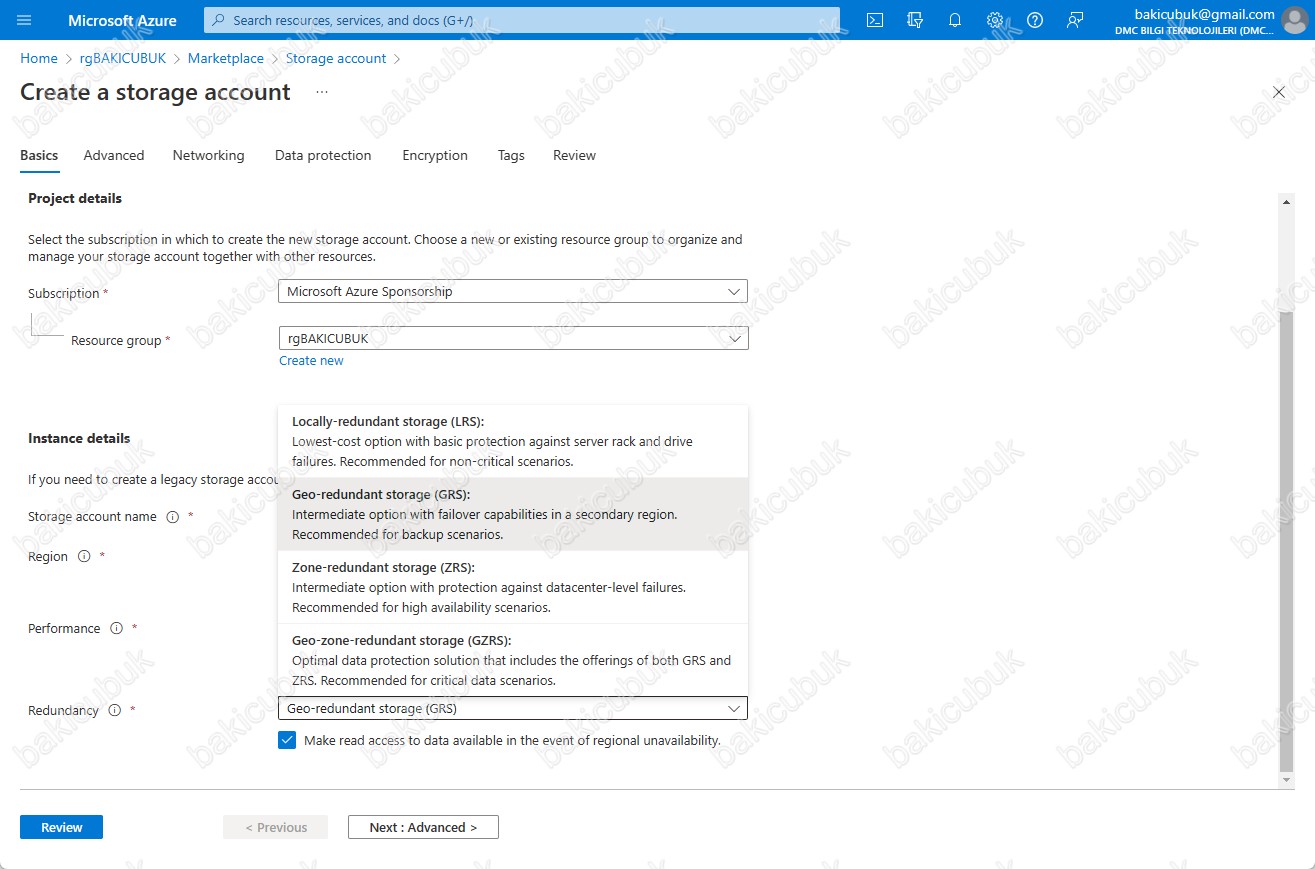This screenshot has width=1315, height=869.
Task: Click the Project details heading
Action: pyautogui.click(x=75, y=198)
